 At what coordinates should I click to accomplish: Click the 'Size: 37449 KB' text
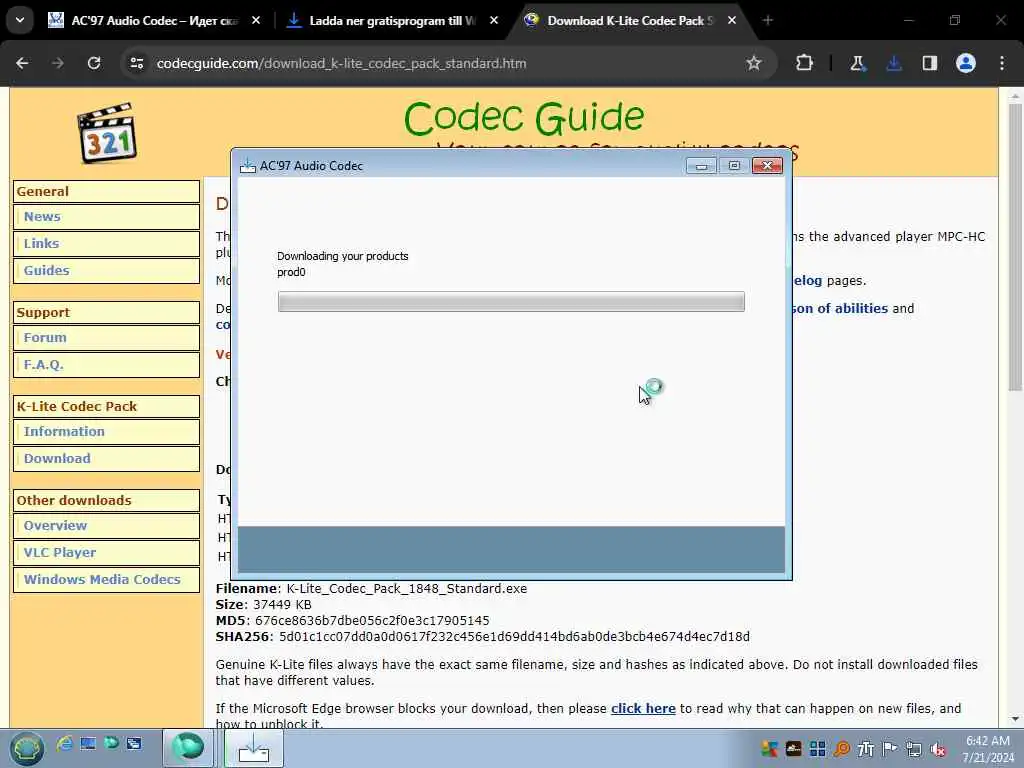(264, 605)
